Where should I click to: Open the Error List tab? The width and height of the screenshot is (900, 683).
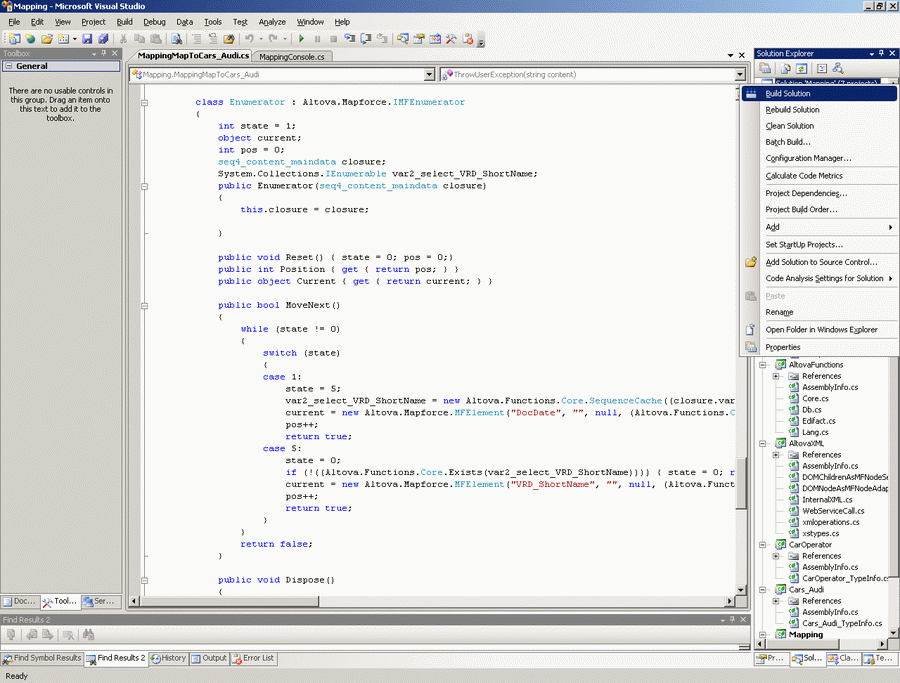[x=253, y=658]
